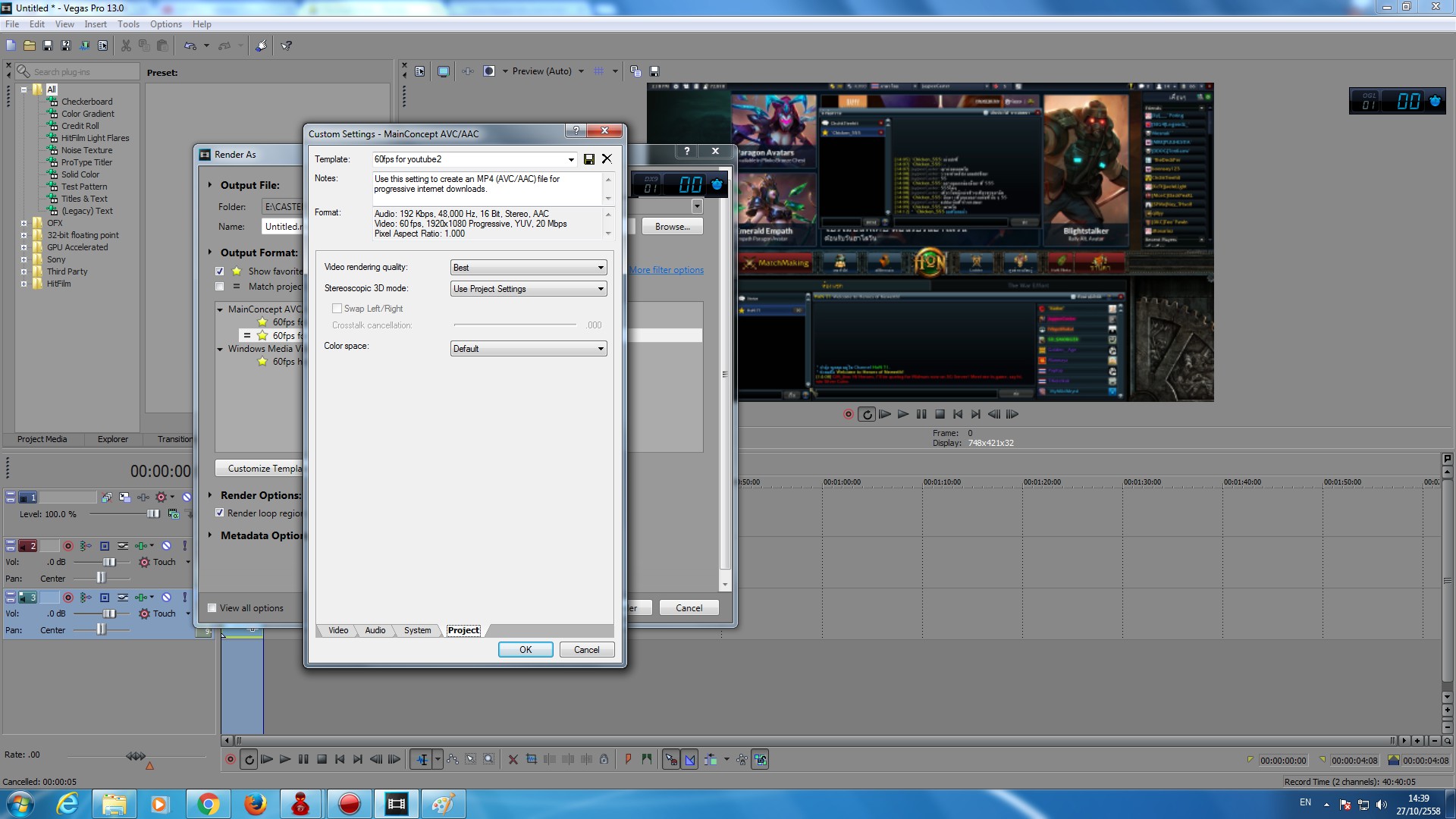1456x819 pixels.
Task: Toggle Loop Playback in timeline transport bar
Action: click(x=249, y=759)
